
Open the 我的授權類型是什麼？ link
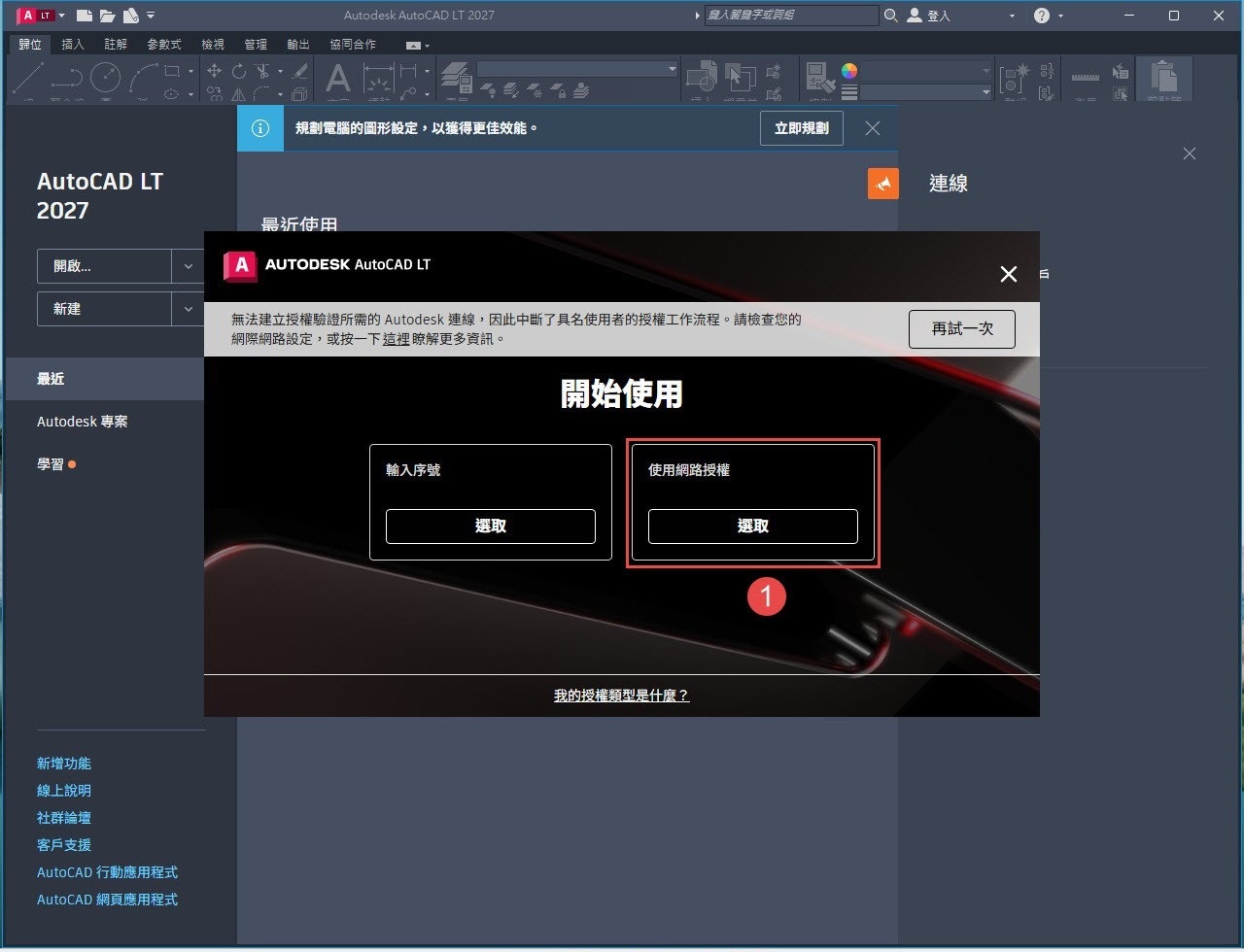621,696
